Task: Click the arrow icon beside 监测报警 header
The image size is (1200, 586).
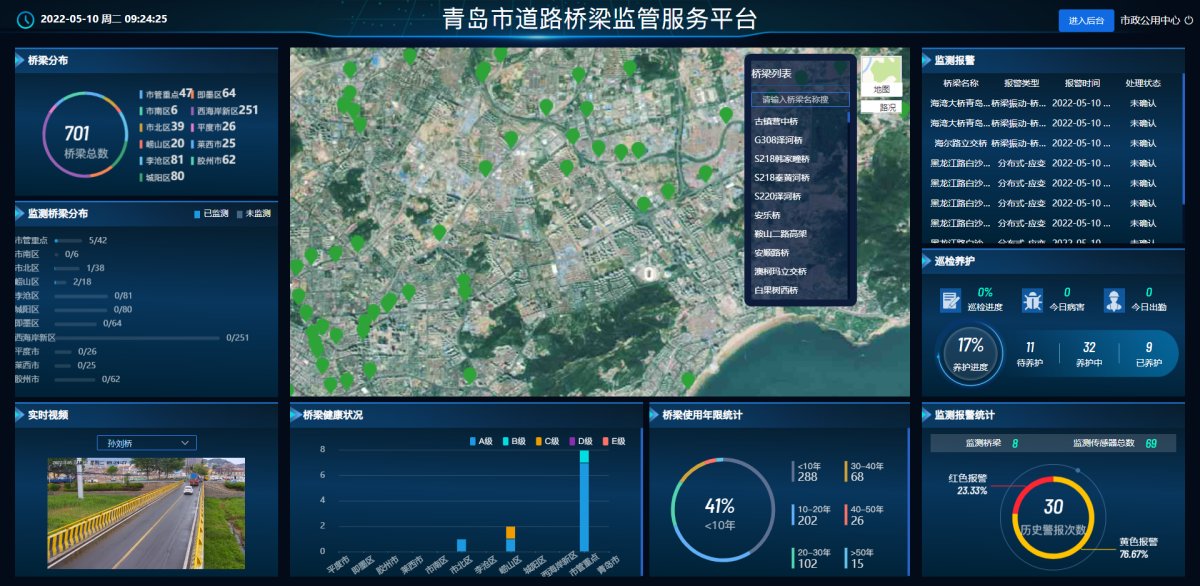Action: point(927,60)
